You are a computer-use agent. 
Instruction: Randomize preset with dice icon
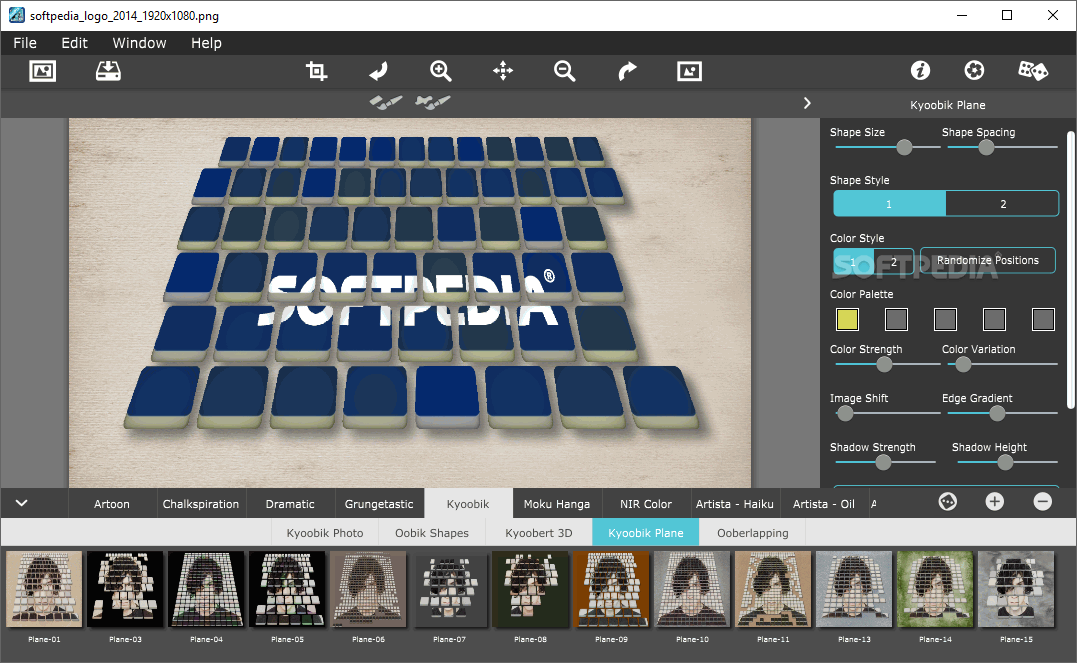[x=1032, y=70]
